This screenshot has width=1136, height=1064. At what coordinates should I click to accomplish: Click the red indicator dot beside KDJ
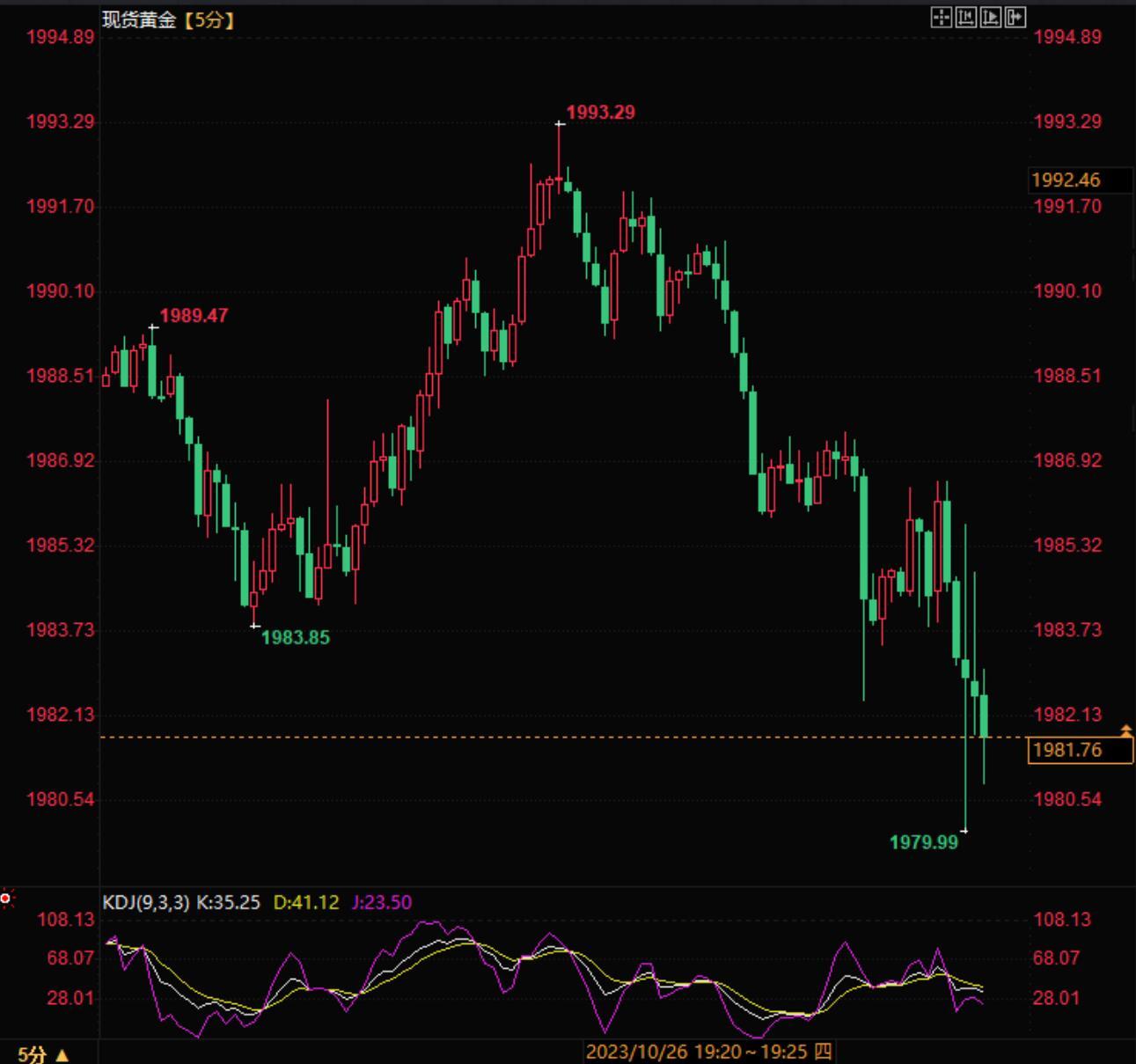[x=5, y=899]
